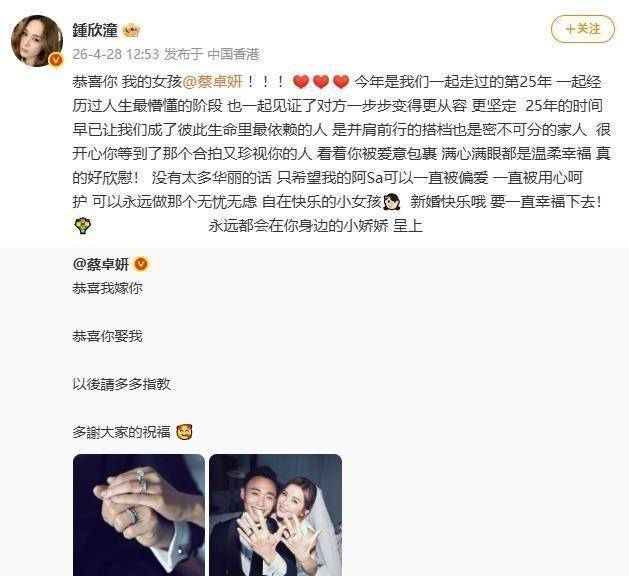Click the orange verified badge on avatar
629x576 pixels.
[x=56, y=60]
